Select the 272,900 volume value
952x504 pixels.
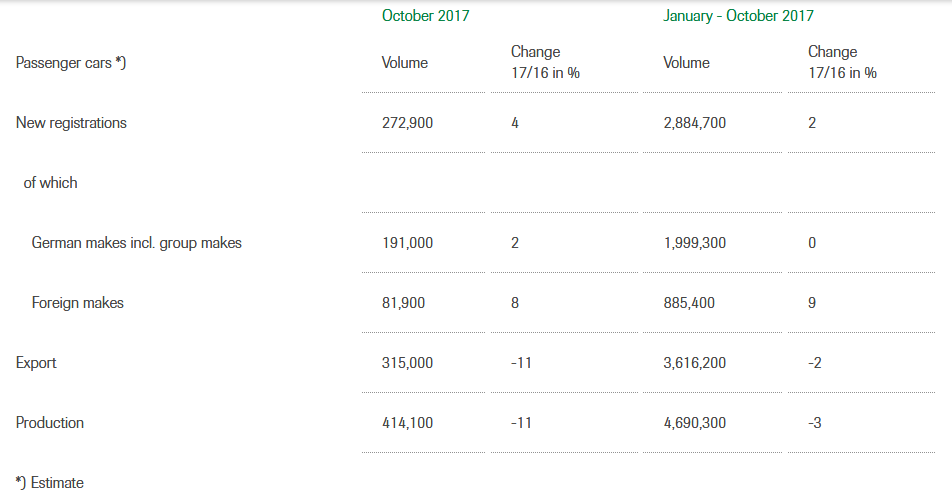click(407, 123)
